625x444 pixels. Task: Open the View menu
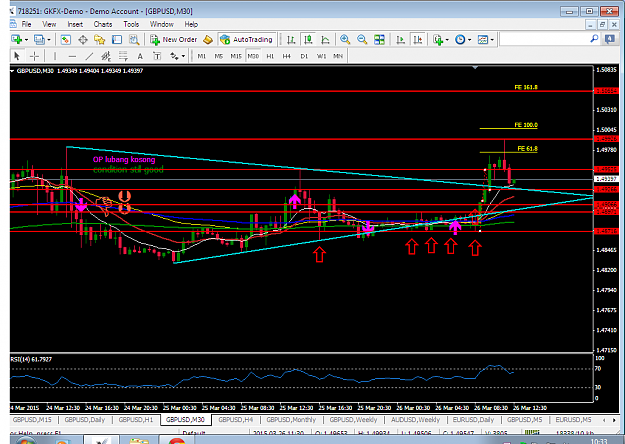(x=49, y=24)
